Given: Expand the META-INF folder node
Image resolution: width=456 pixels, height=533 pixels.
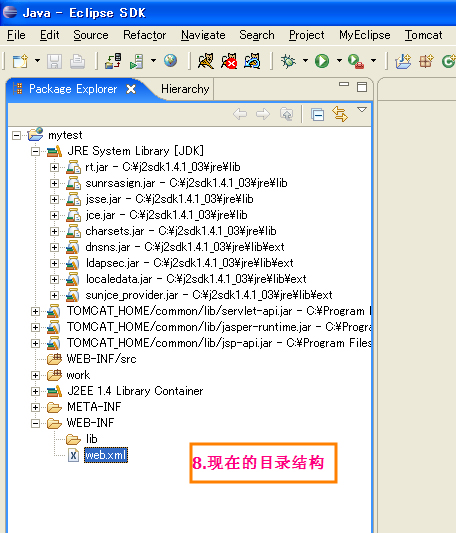Looking at the screenshot, I should point(35,407).
